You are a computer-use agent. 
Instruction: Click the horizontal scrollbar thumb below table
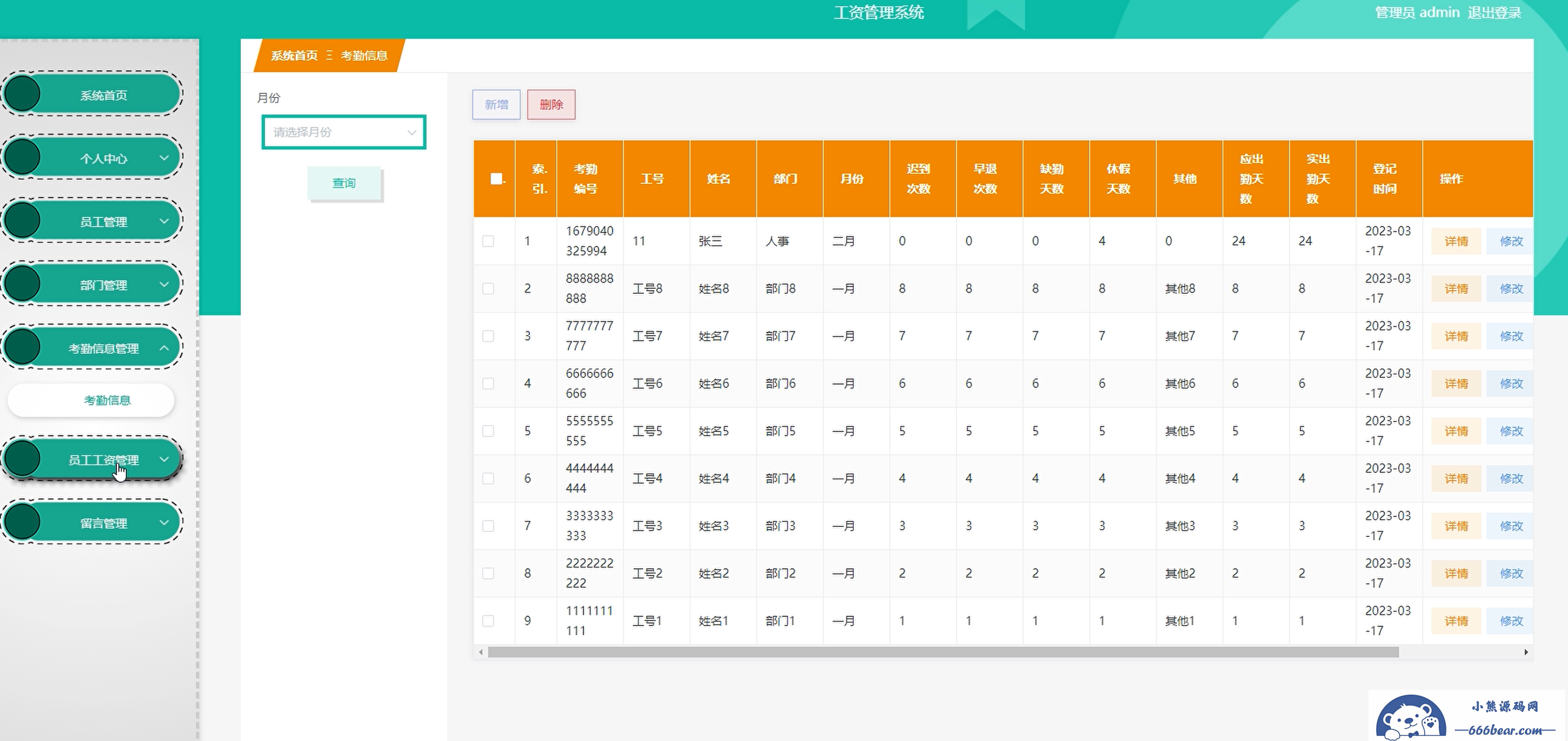pos(943,652)
